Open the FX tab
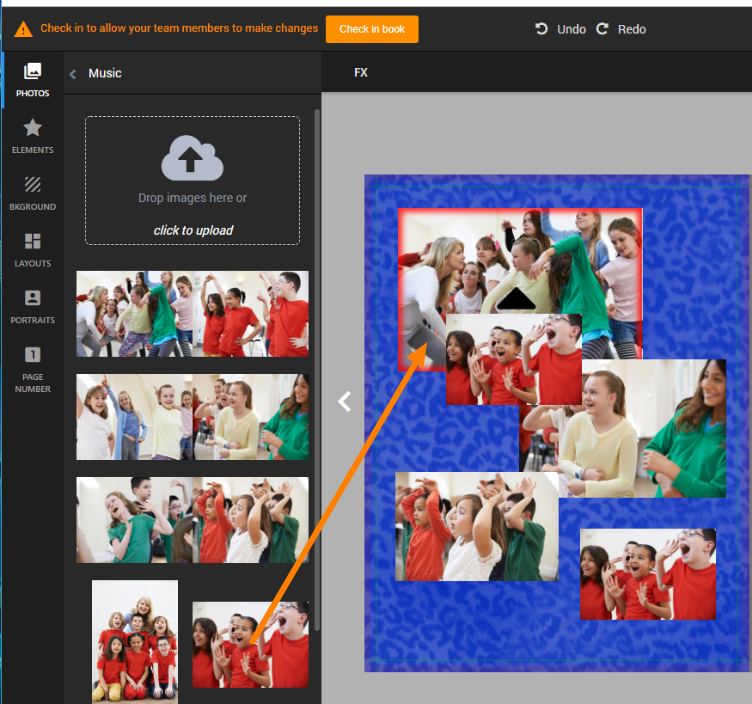The height and width of the screenshot is (704, 752). (x=361, y=73)
